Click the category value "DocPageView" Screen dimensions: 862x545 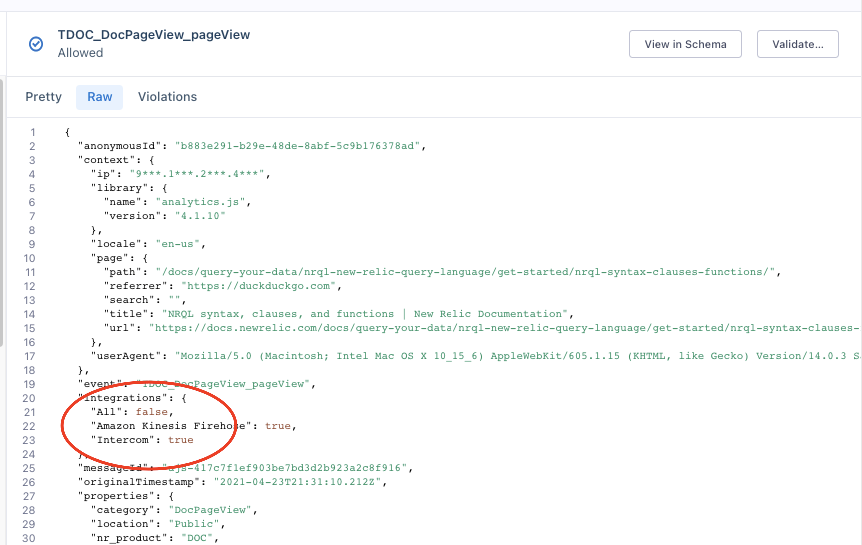tap(210, 510)
